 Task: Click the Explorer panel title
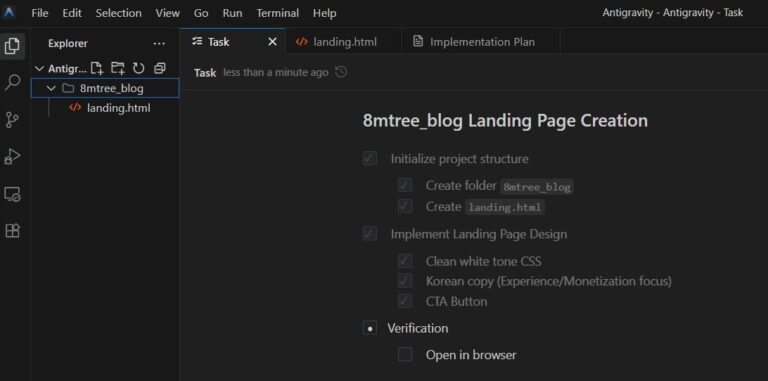point(68,44)
